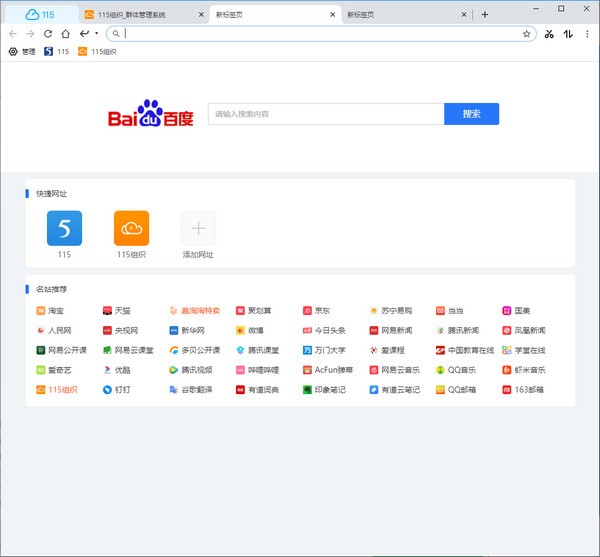600x557 pixels.
Task: Open the 115组织 bookmark bar item
Action: pos(97,52)
